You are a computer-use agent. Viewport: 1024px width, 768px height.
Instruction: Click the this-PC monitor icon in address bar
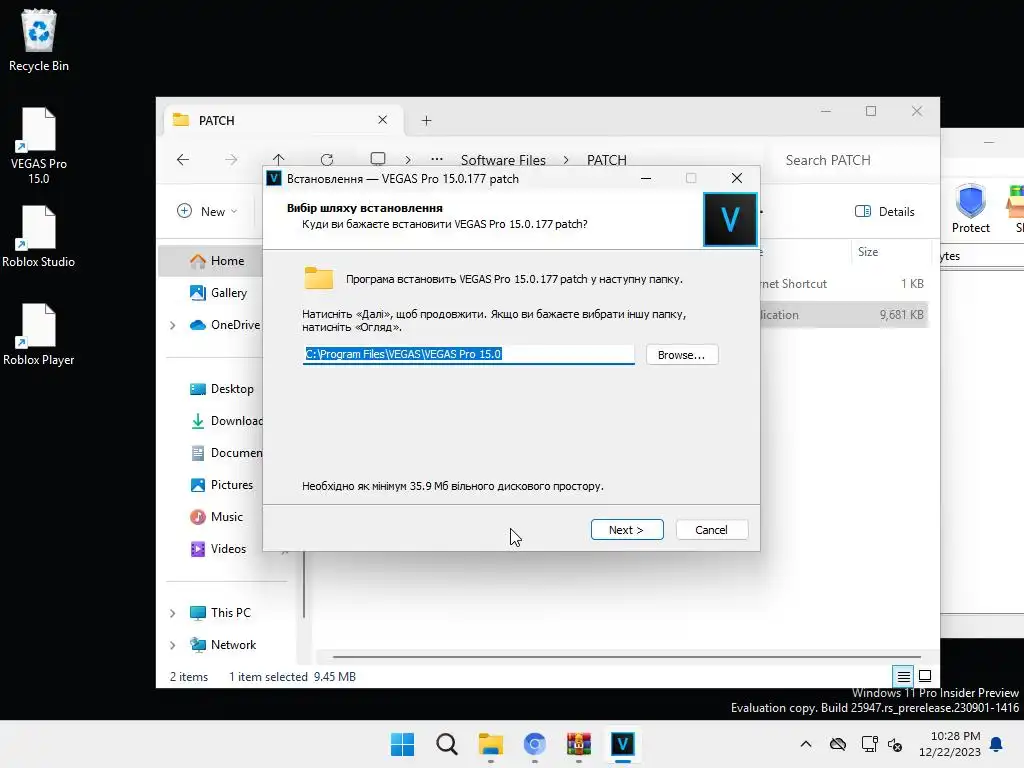point(377,159)
